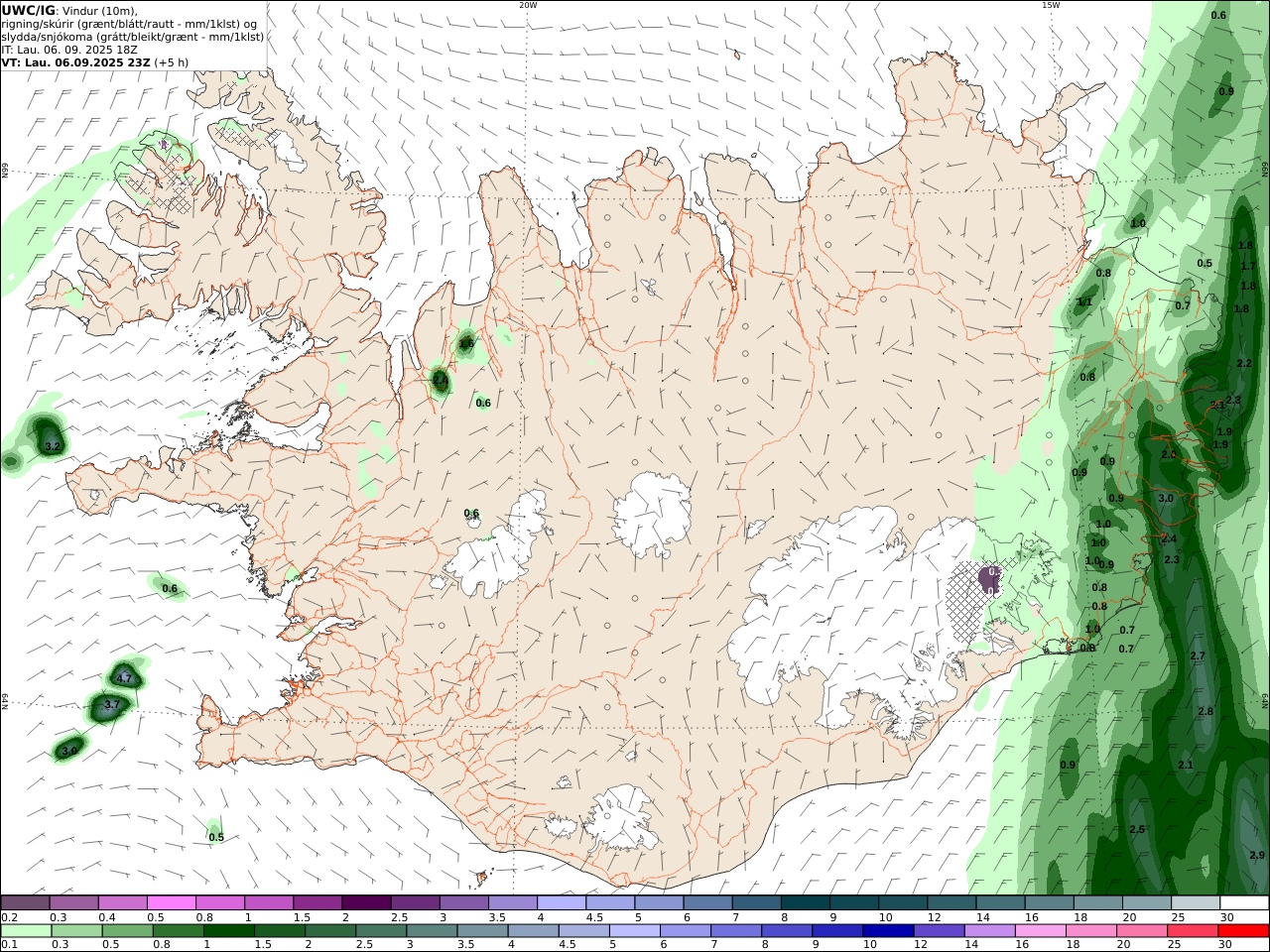Click the initial time line 'IT: Lau. 06. 09. 2025 18Z'
Viewport: 1270px width, 952px height.
click(69, 49)
